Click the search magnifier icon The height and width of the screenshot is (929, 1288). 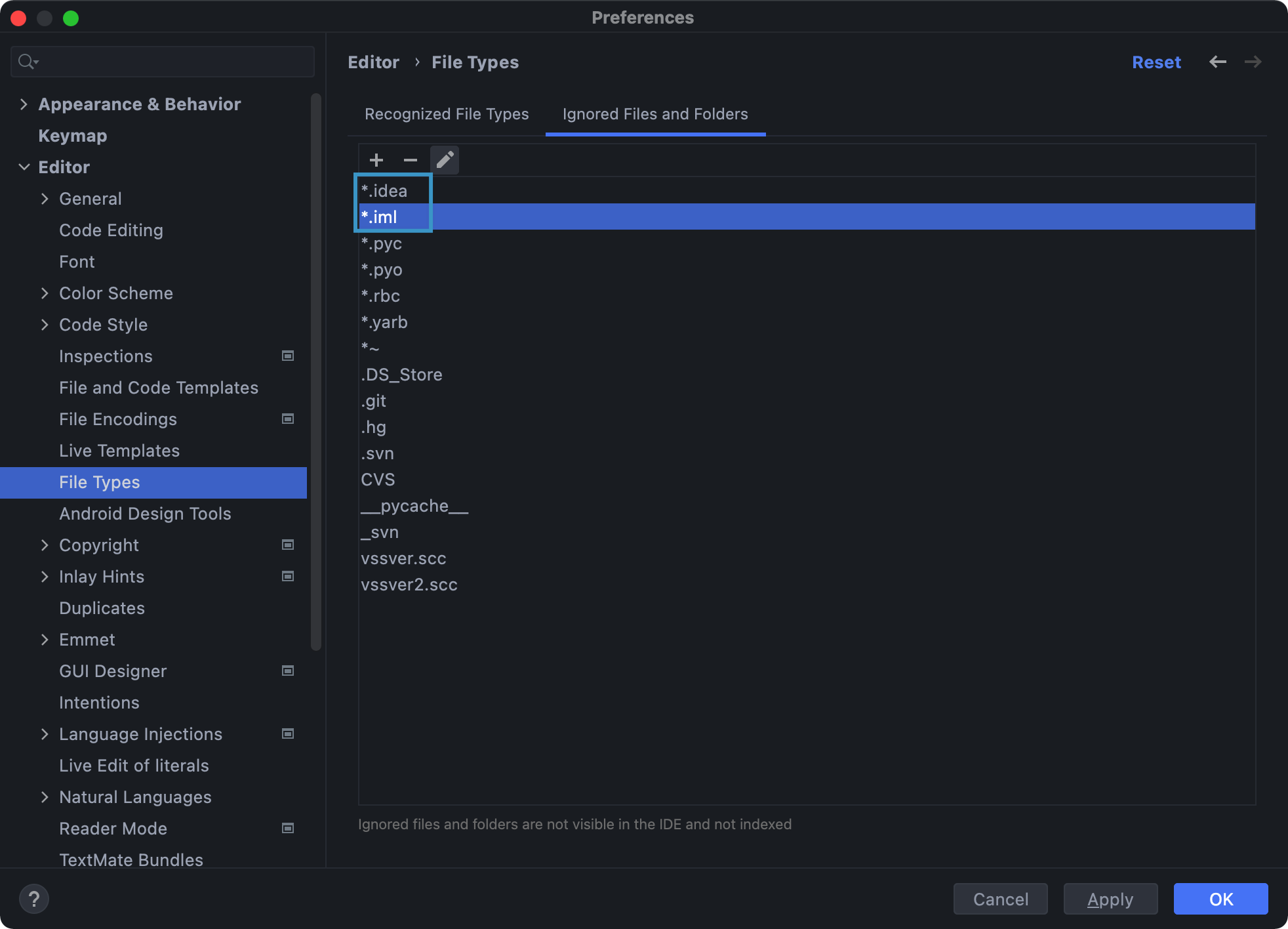[x=27, y=62]
